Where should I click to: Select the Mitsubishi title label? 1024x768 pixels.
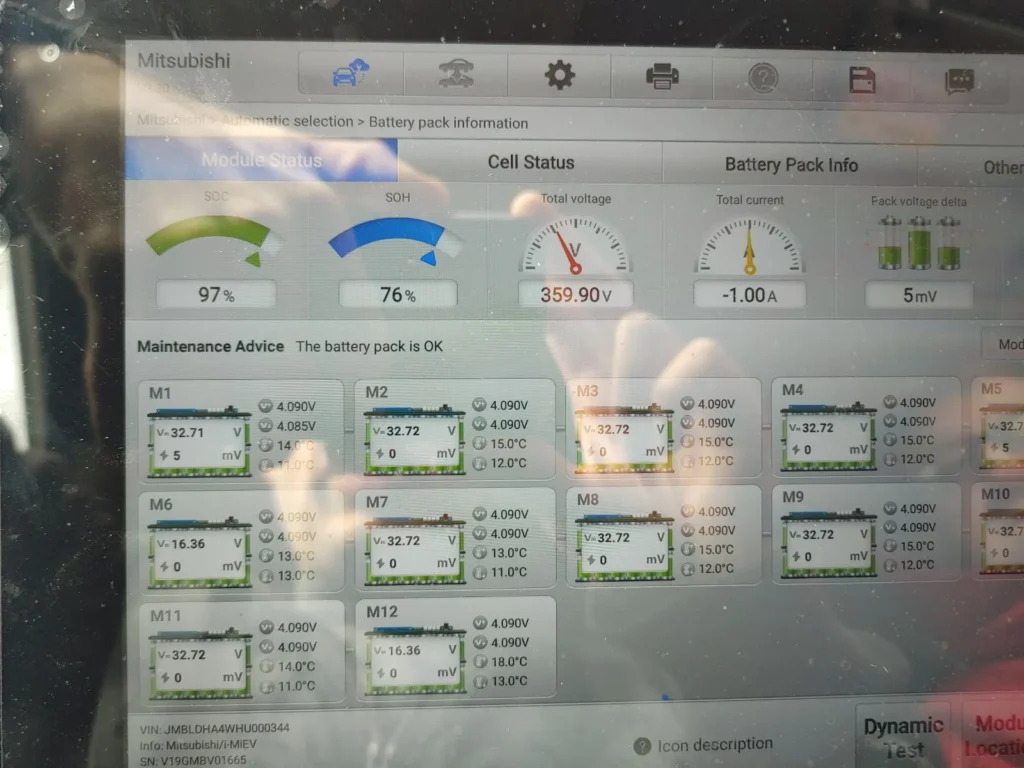pyautogui.click(x=184, y=61)
